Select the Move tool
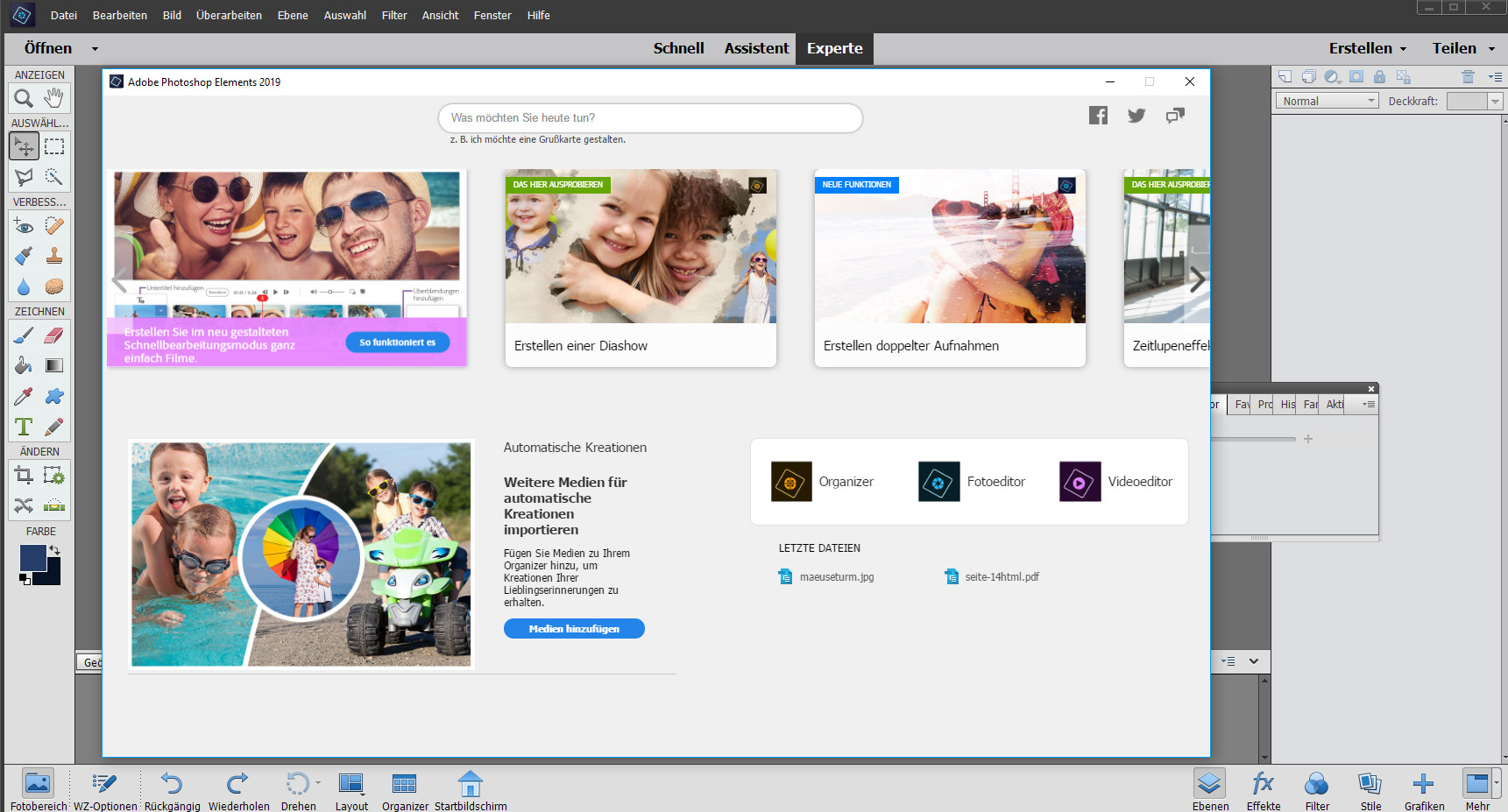 point(24,146)
